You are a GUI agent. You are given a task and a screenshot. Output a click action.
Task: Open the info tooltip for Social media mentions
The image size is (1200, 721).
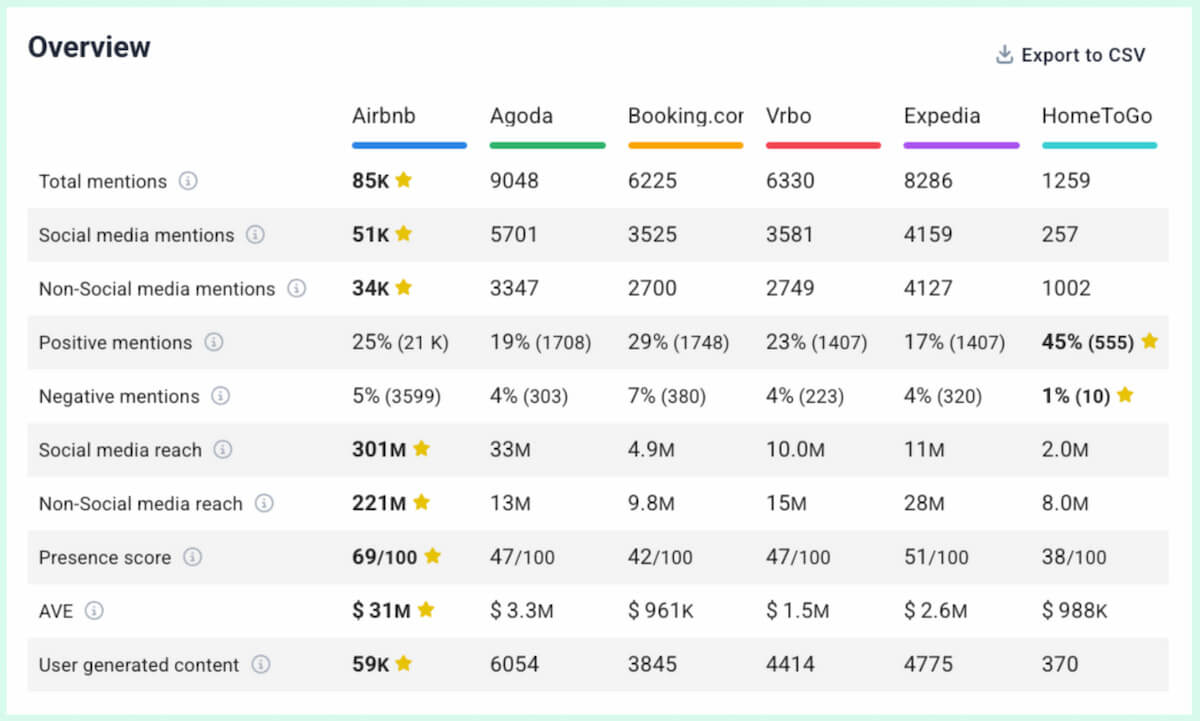point(258,235)
